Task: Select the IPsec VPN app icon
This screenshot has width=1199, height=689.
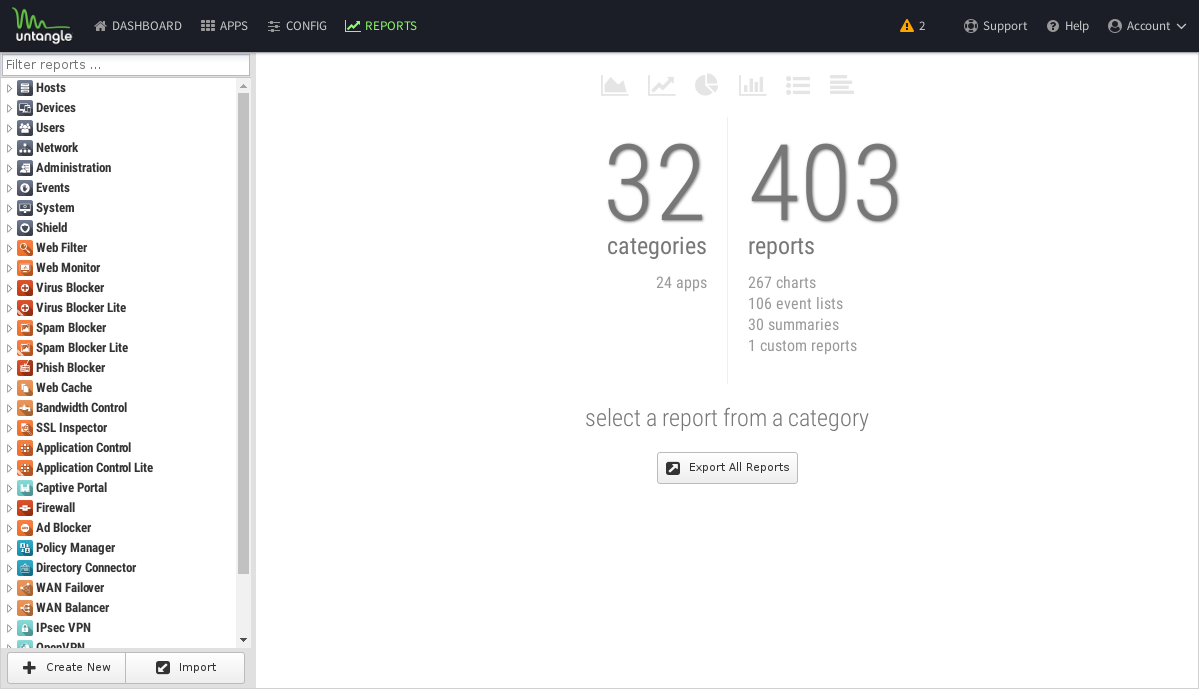Action: pos(25,628)
